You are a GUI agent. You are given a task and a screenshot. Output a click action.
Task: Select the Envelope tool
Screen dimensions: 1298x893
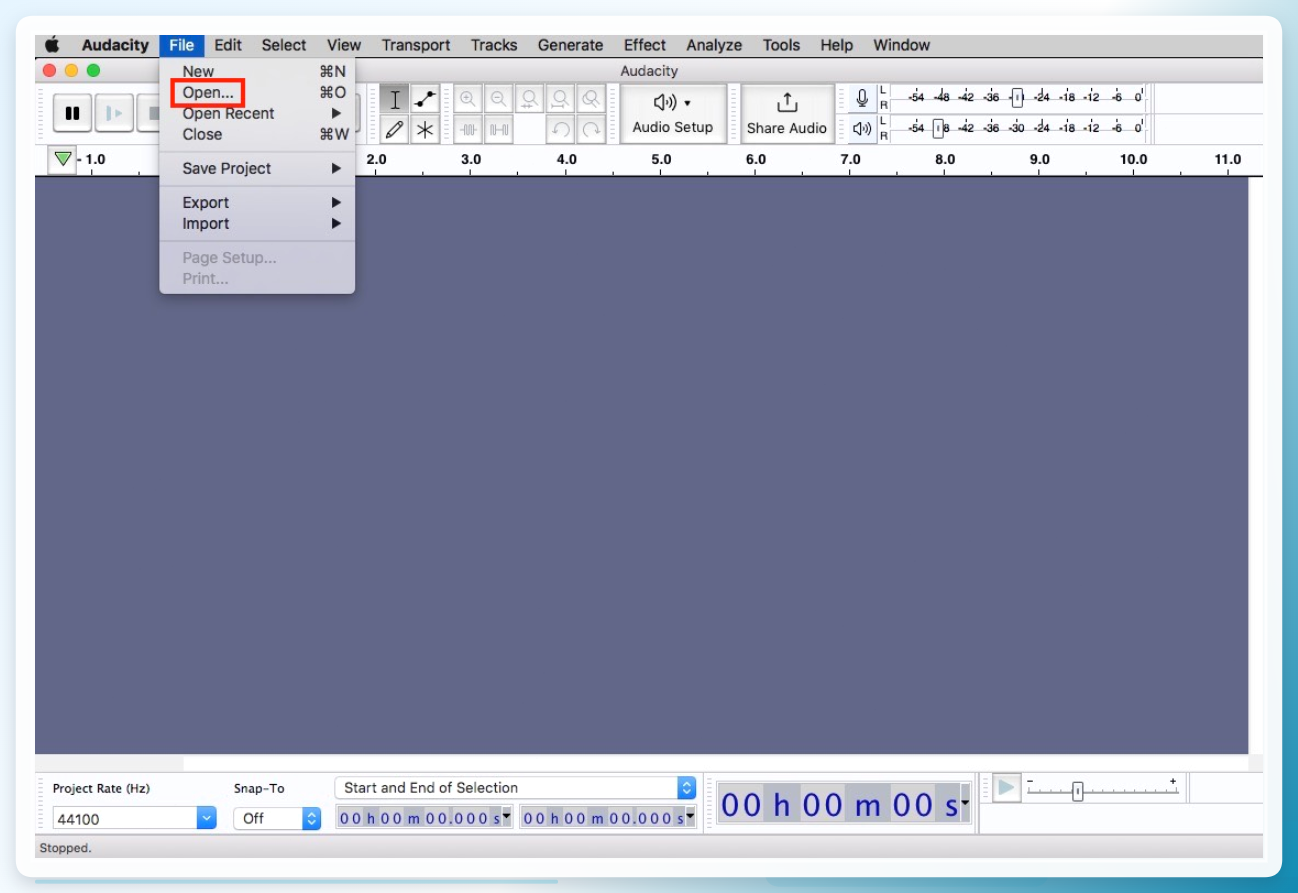pos(425,99)
